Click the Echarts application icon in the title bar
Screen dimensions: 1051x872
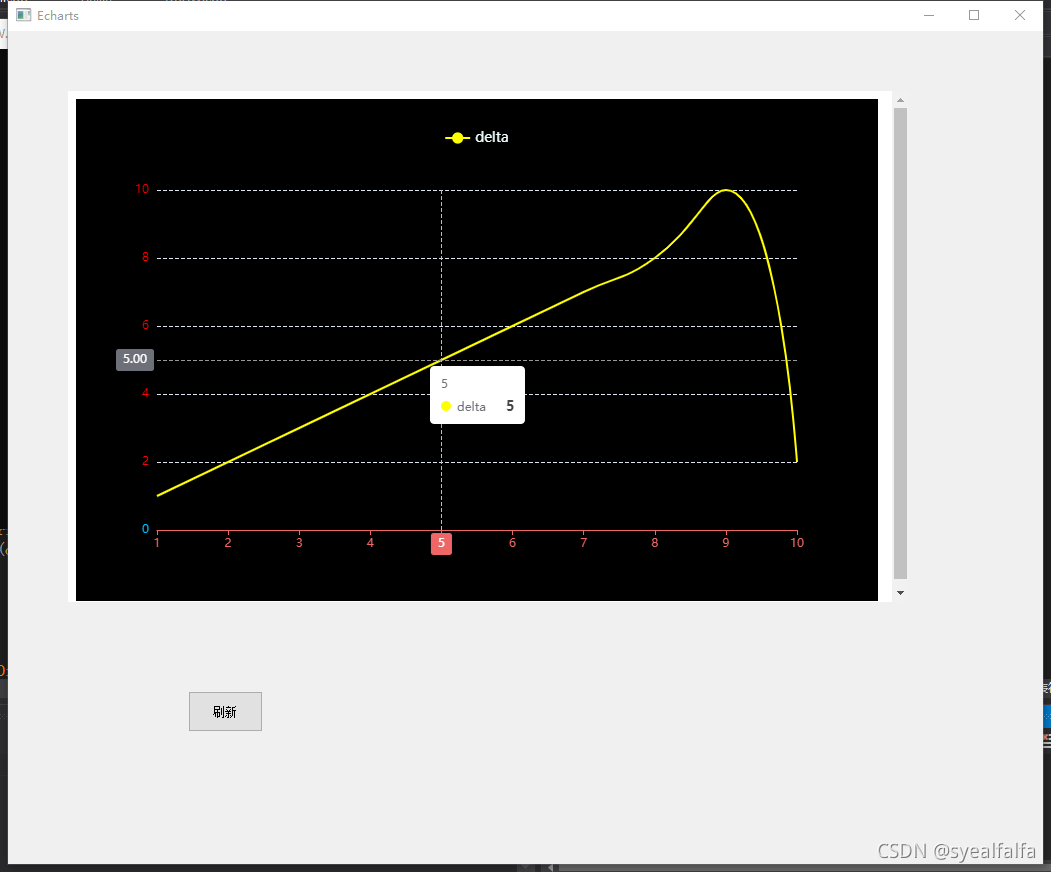coord(22,15)
